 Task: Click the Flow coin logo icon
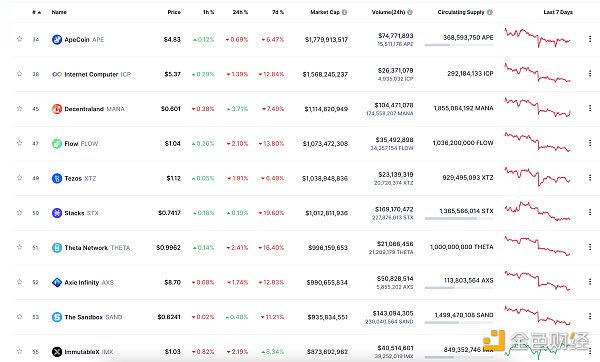click(57, 143)
